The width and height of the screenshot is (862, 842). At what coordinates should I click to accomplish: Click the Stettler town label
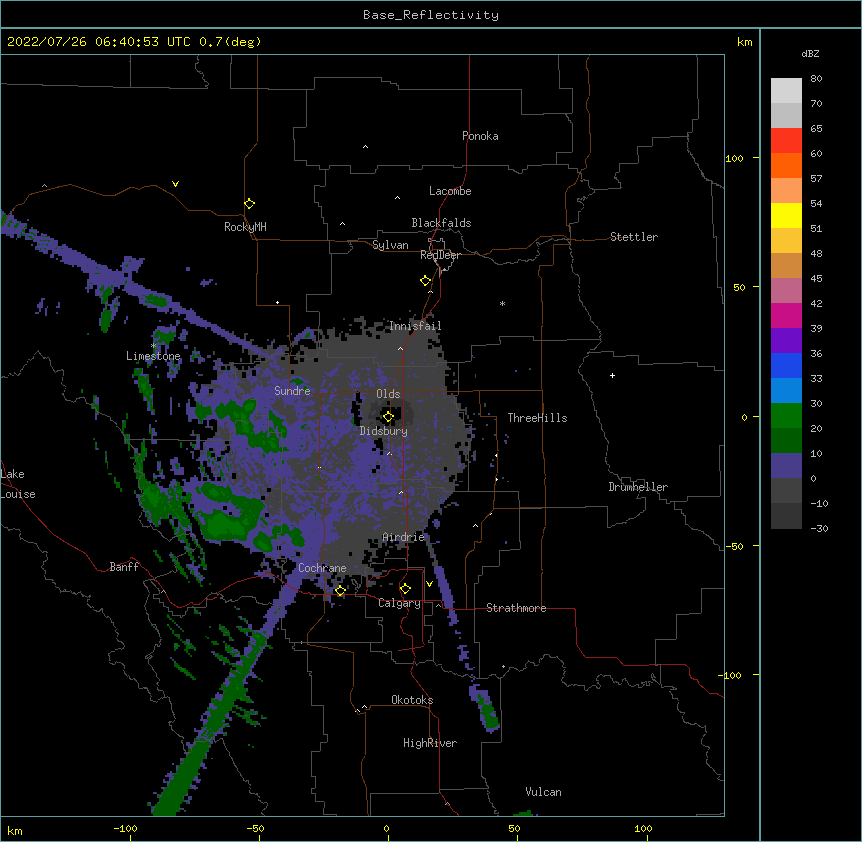(x=634, y=237)
